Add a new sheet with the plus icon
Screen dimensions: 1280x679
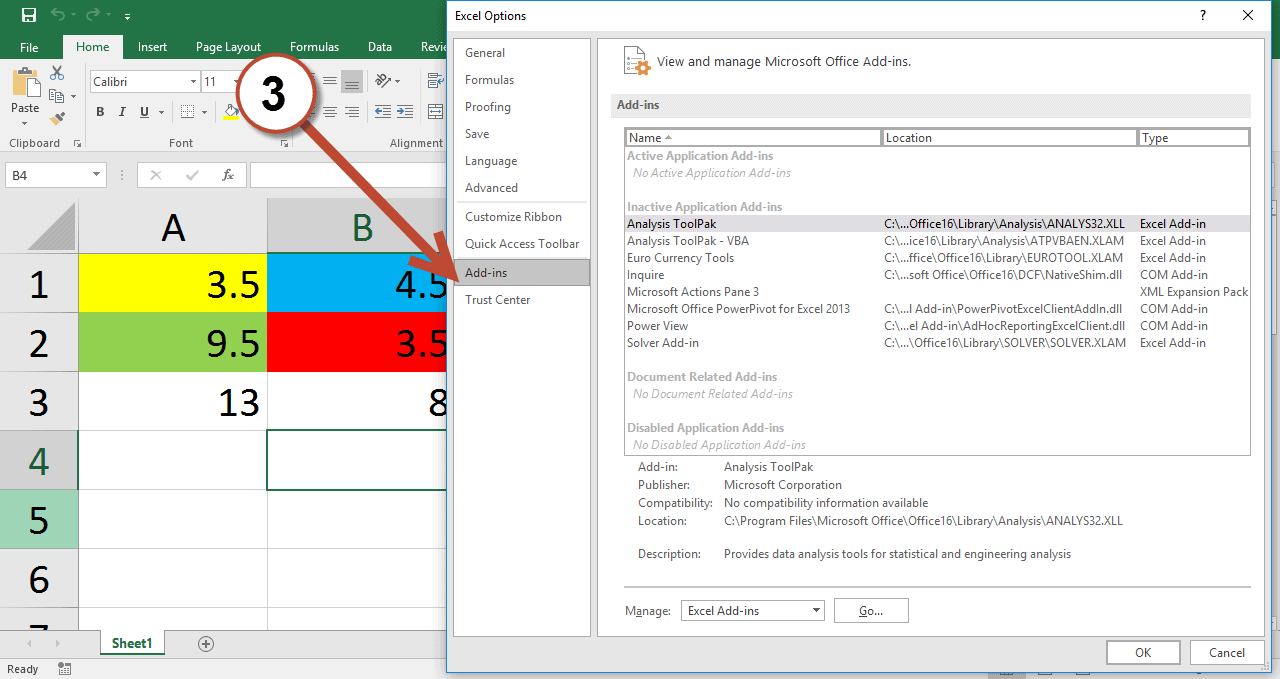[206, 644]
